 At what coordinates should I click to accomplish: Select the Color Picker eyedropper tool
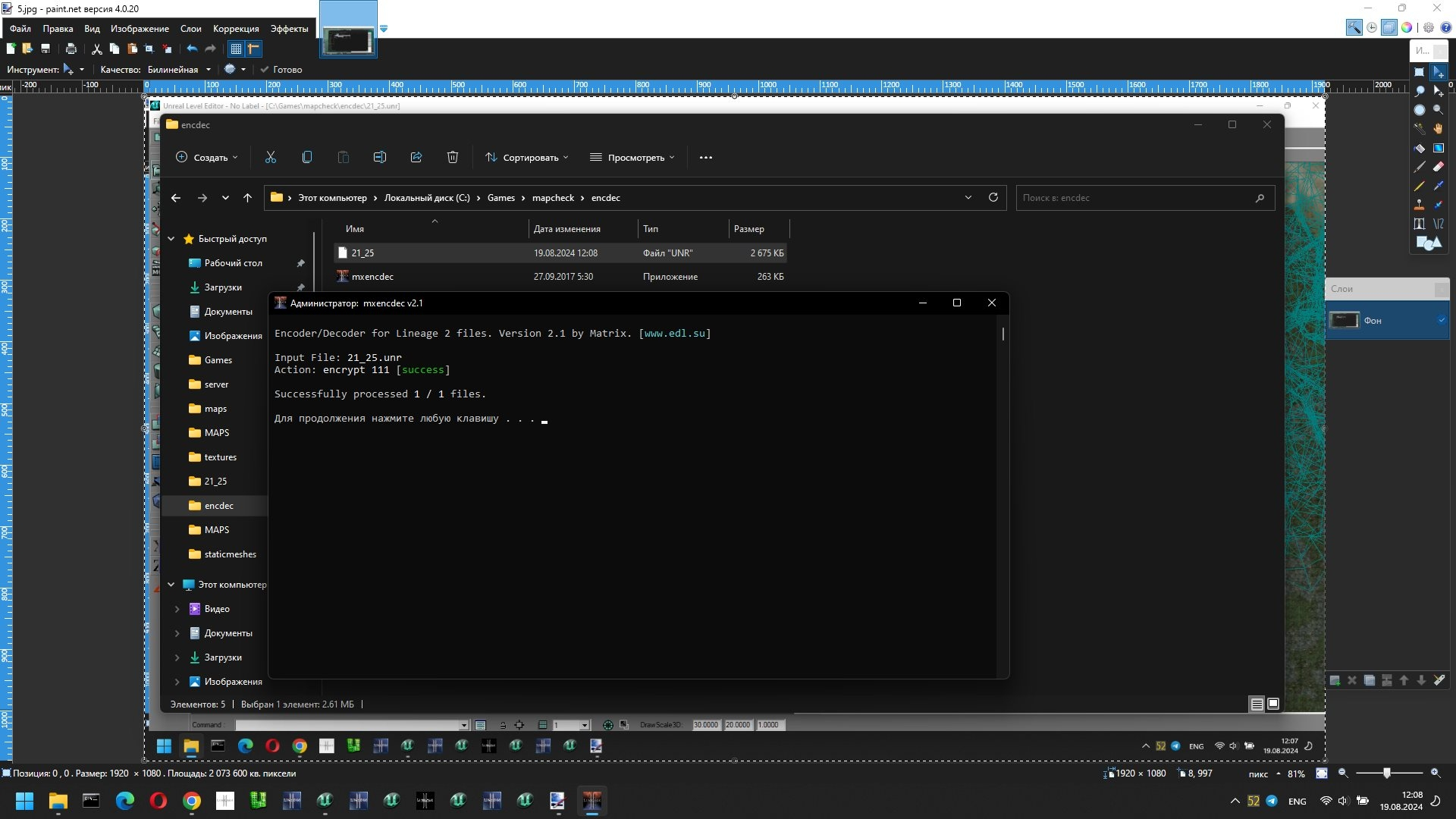click(x=1438, y=186)
